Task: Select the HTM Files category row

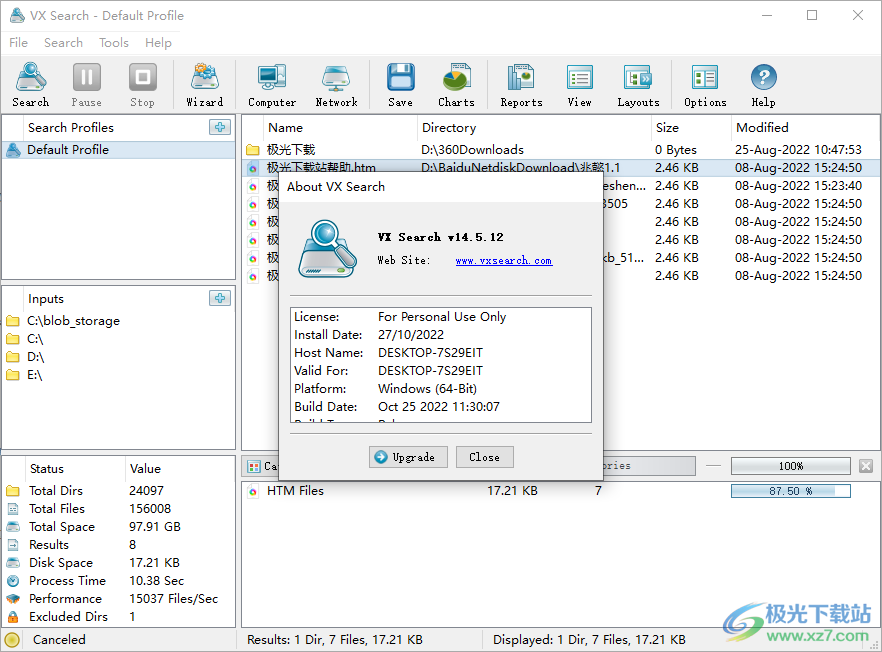Action: (560, 491)
